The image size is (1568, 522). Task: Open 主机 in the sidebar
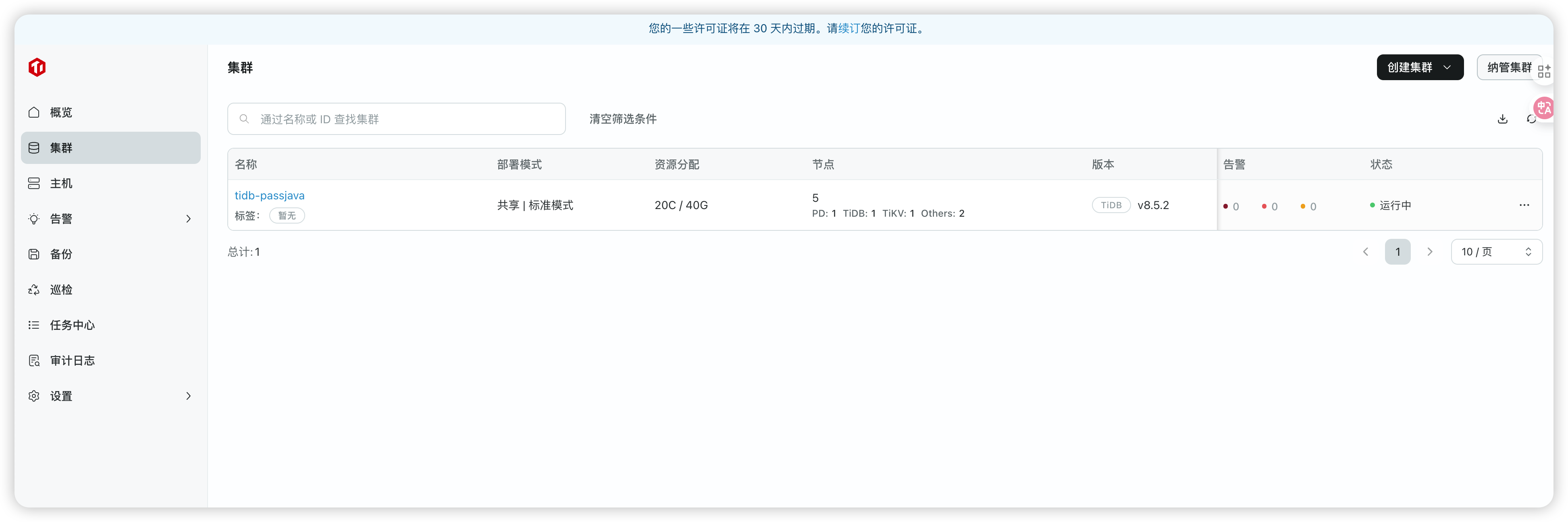pos(61,184)
